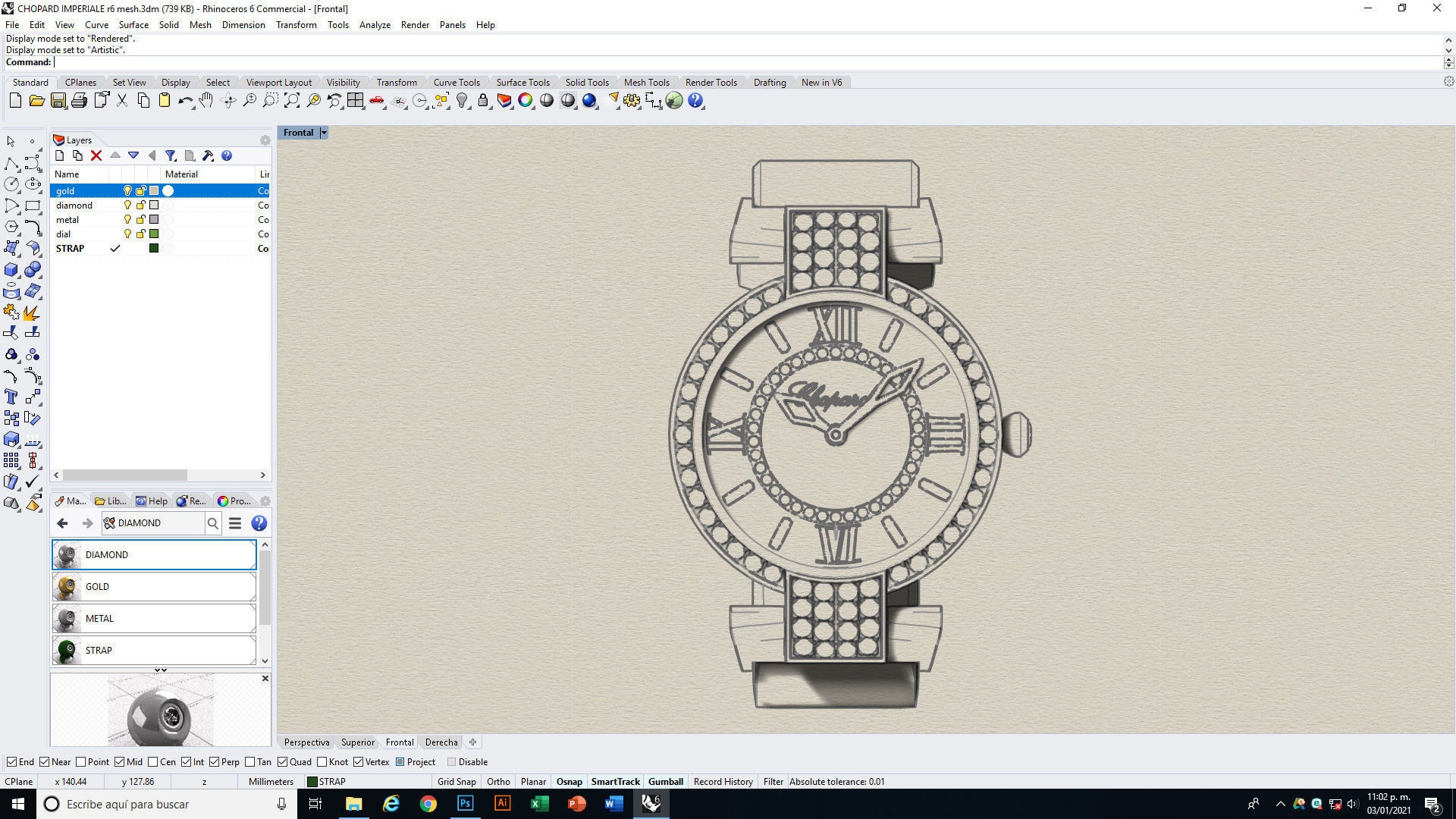Screen dimensions: 1456x819
Task: Enable the Cen osnap checkbox
Action: pyautogui.click(x=153, y=762)
